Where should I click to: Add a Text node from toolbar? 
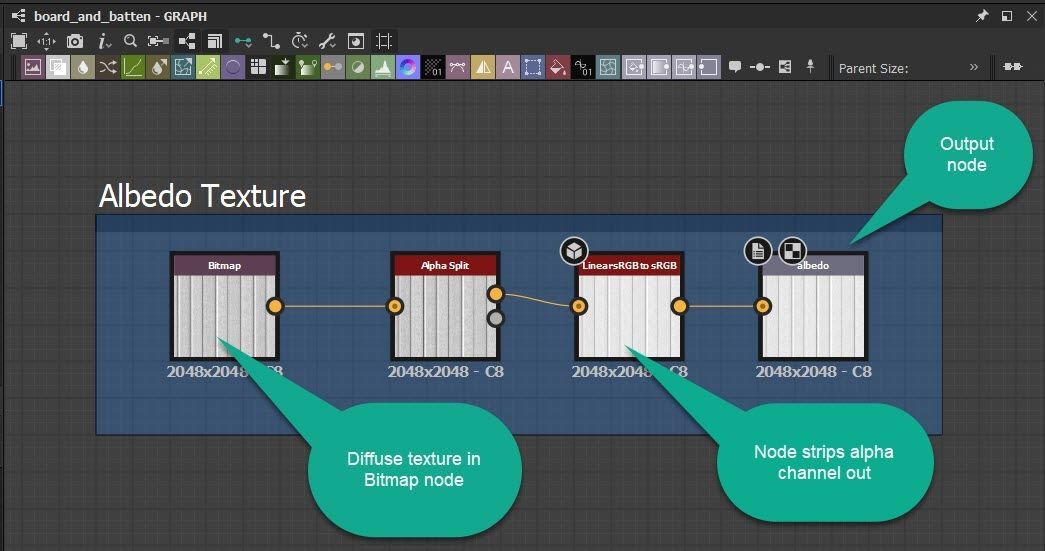coord(508,68)
